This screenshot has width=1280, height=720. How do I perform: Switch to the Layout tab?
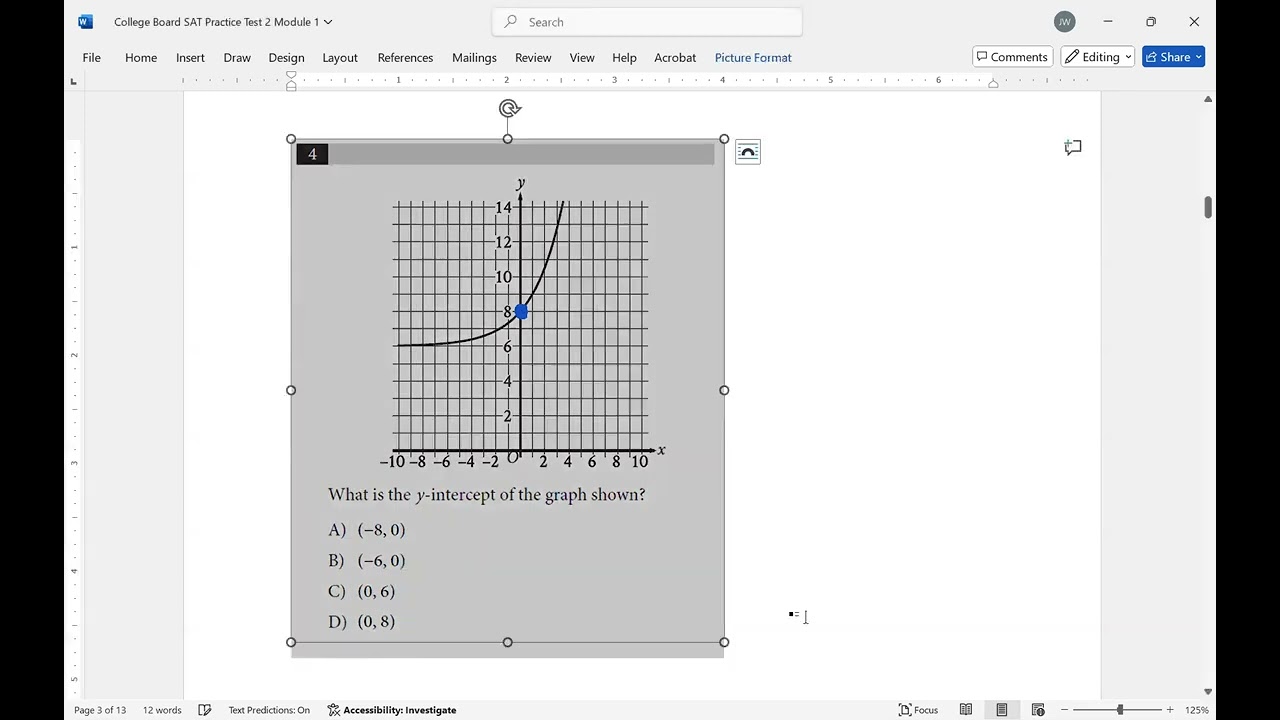pyautogui.click(x=340, y=57)
